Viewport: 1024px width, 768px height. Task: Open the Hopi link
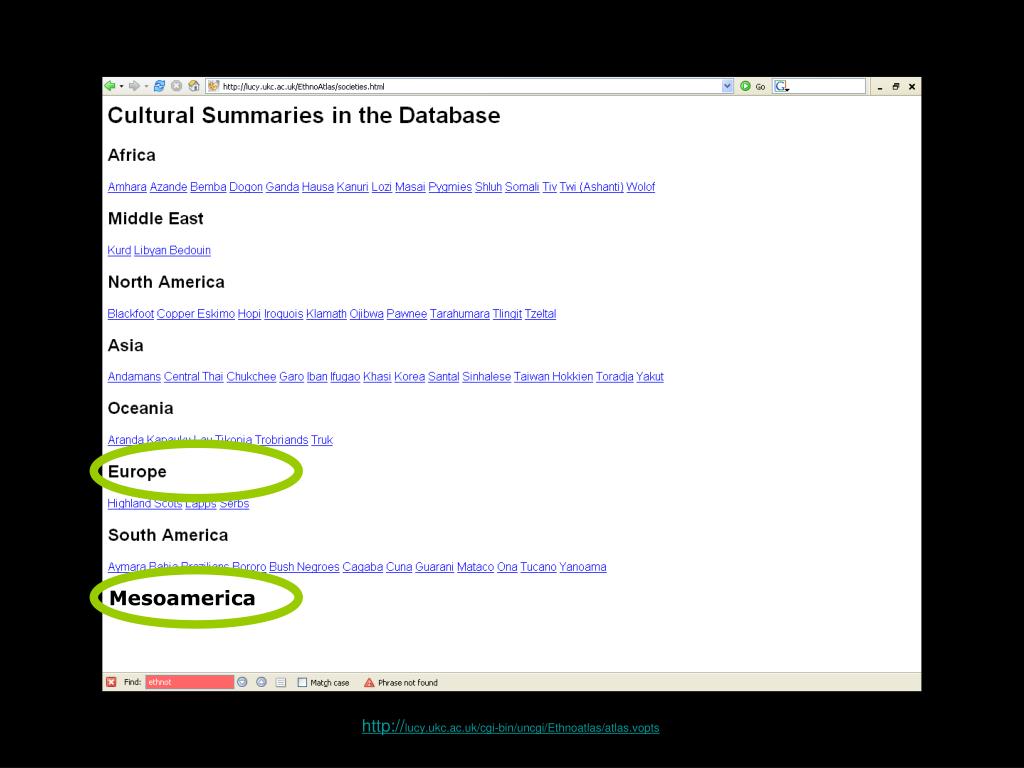click(249, 313)
